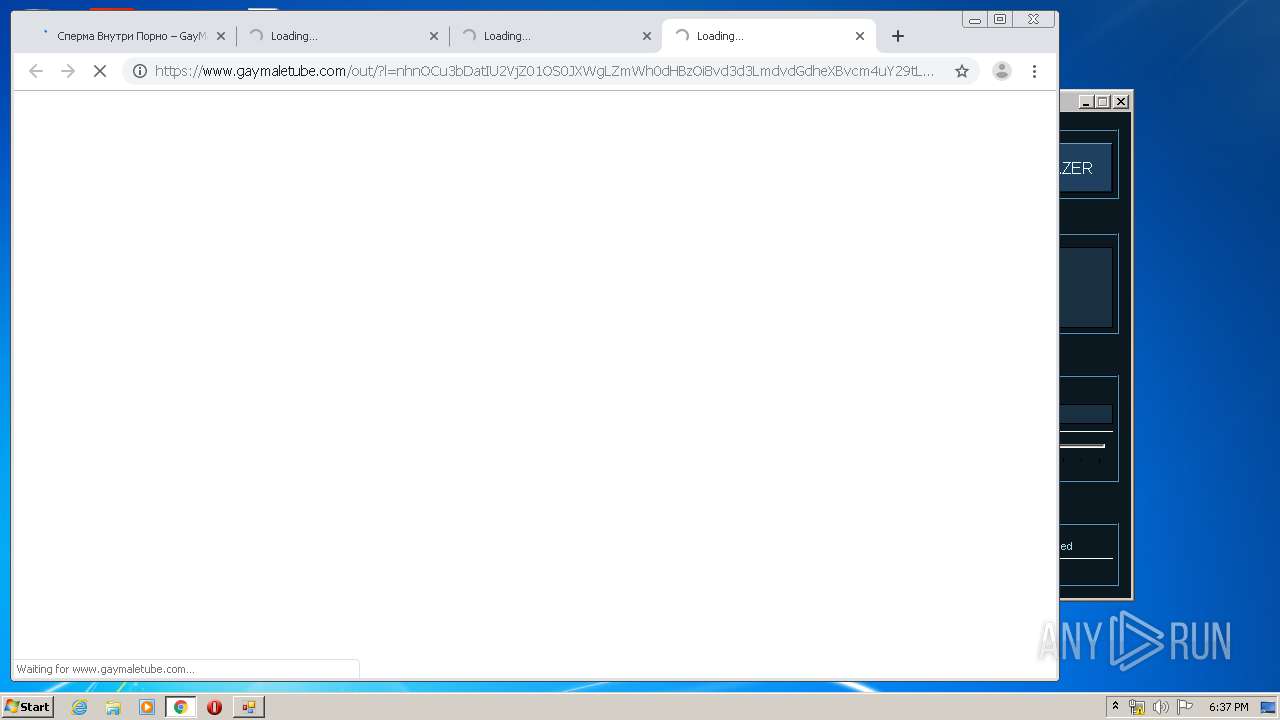1280x720 pixels.
Task: Maximize the background dark window
Action: (x=1102, y=101)
